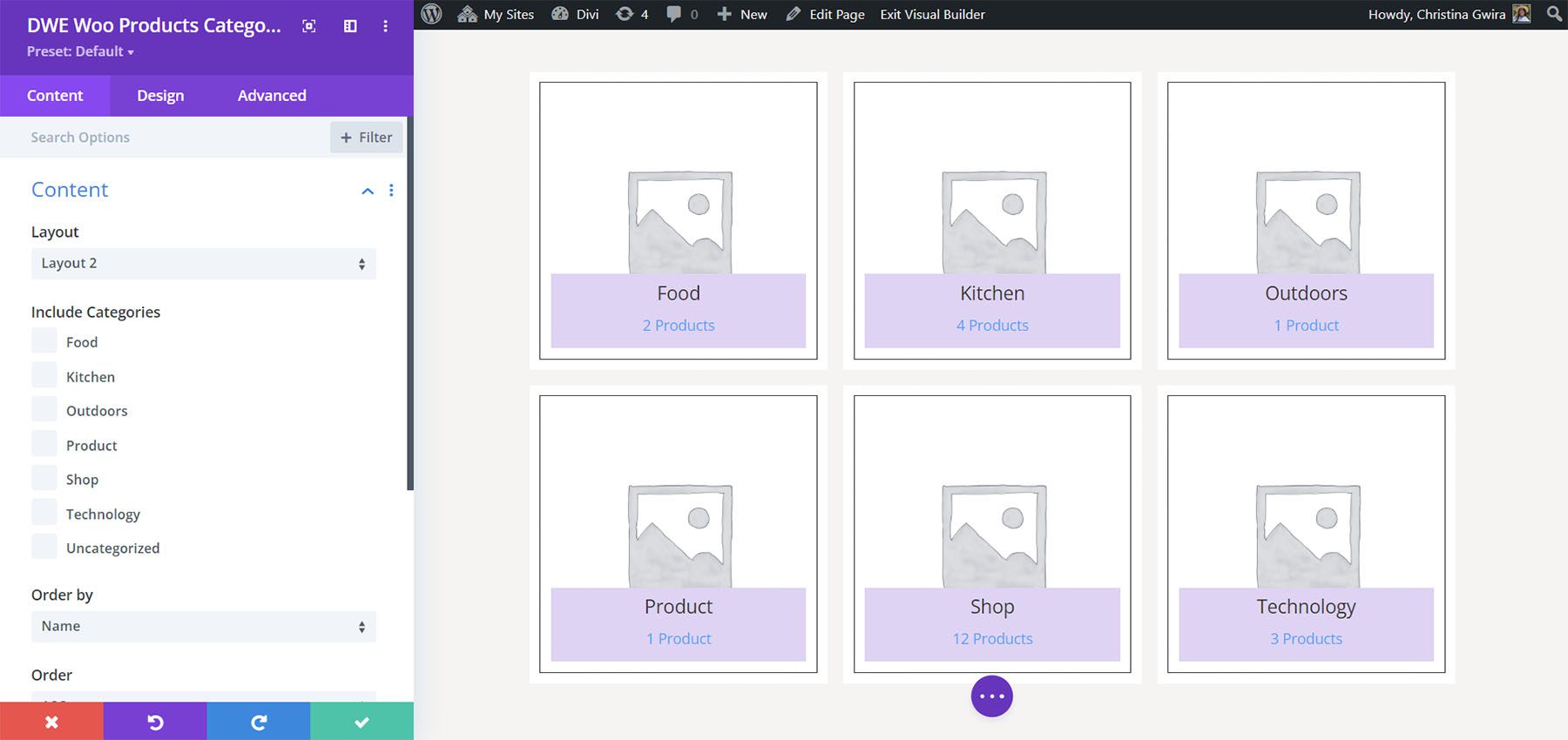Click Exit Visual Builder
The width and height of the screenshot is (1568, 740).
[x=932, y=14]
